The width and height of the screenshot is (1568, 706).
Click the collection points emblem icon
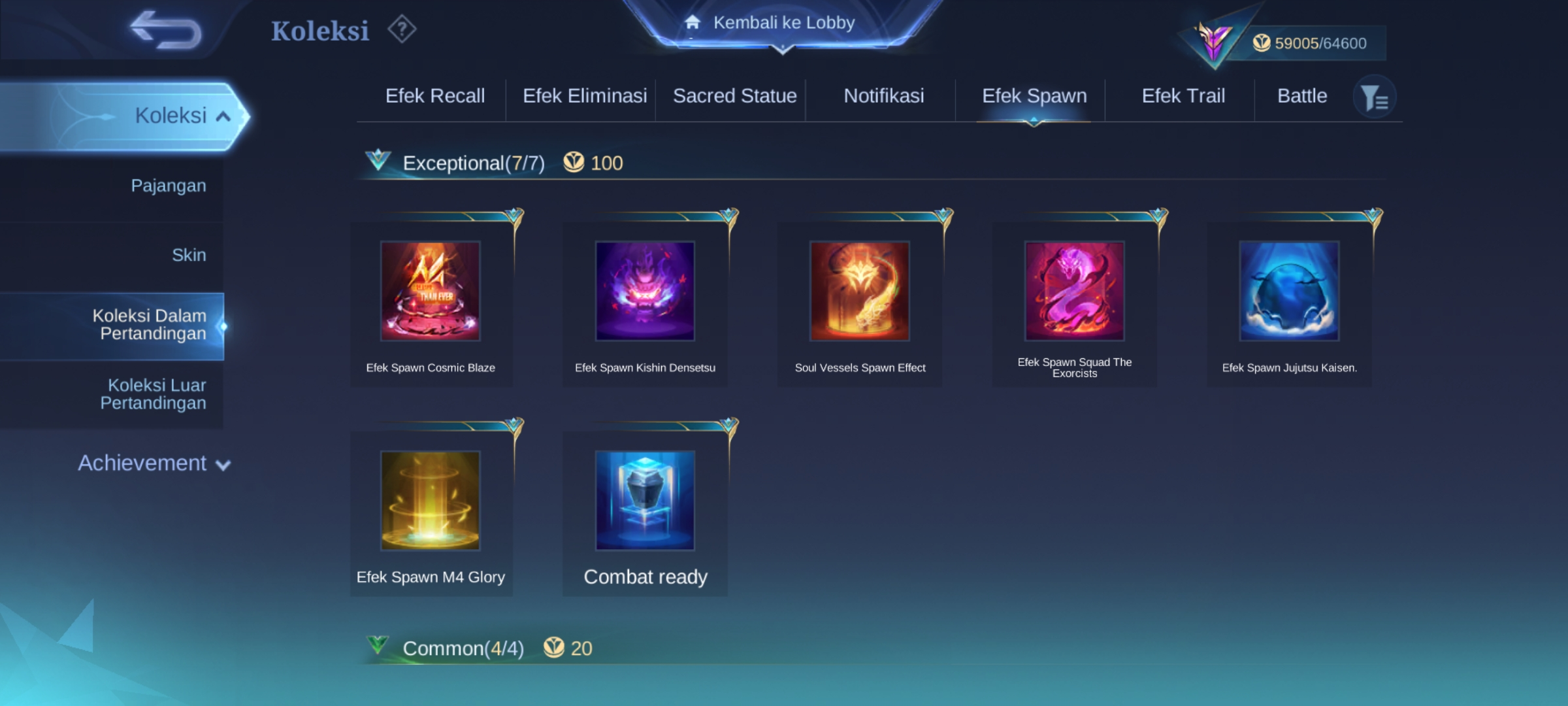pos(1214,42)
